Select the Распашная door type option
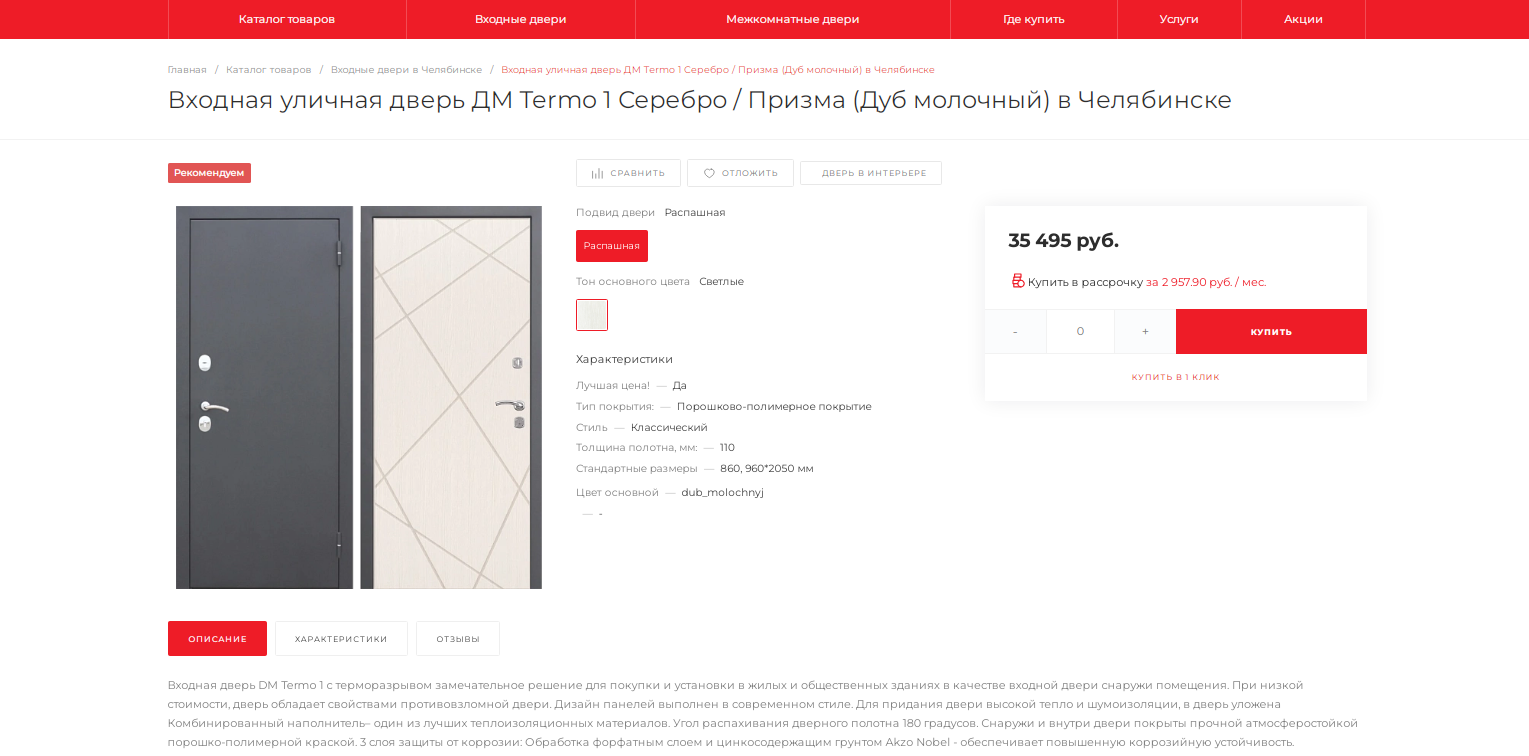The image size is (1529, 756). [612, 246]
